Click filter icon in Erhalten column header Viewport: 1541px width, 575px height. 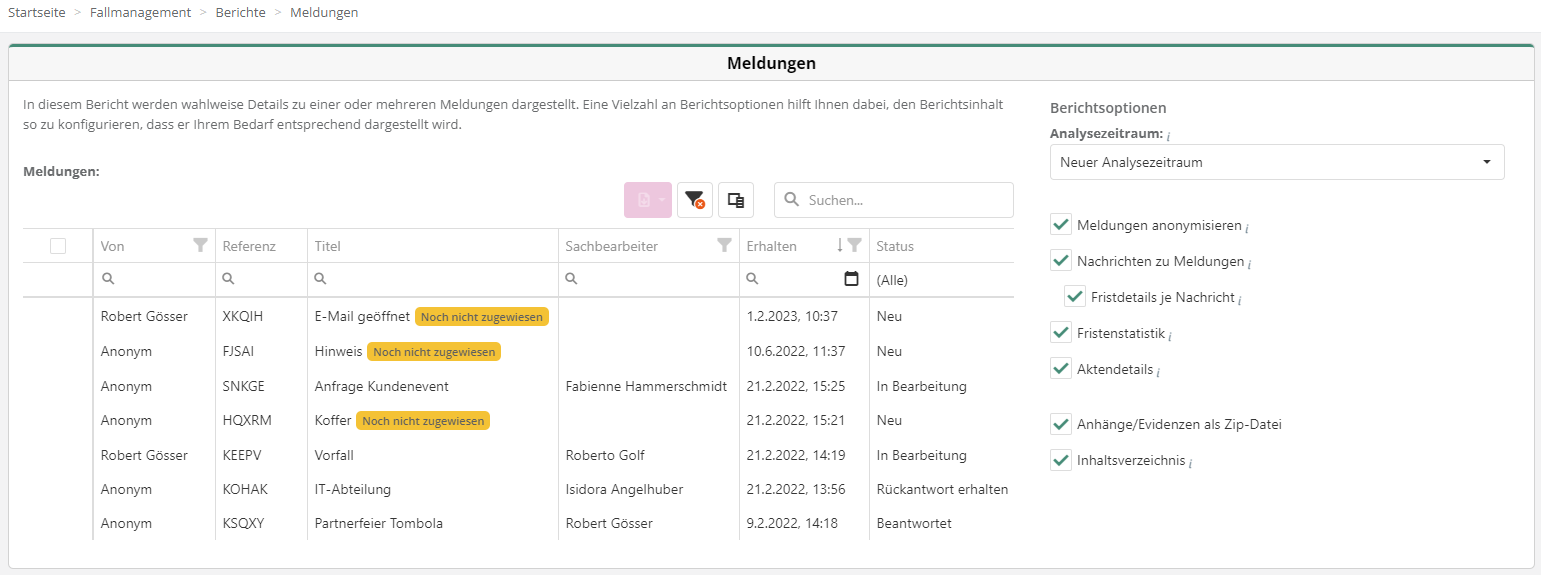[x=854, y=245]
